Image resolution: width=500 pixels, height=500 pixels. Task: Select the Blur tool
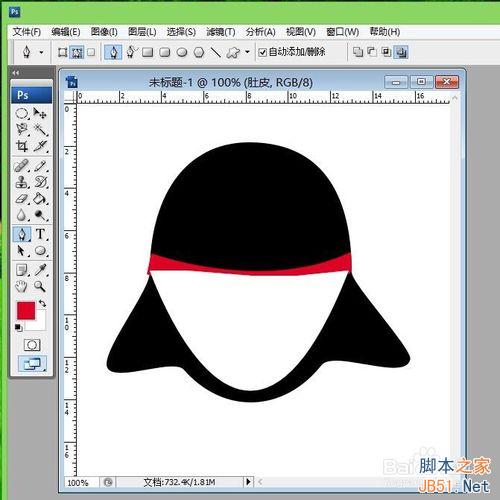point(22,215)
